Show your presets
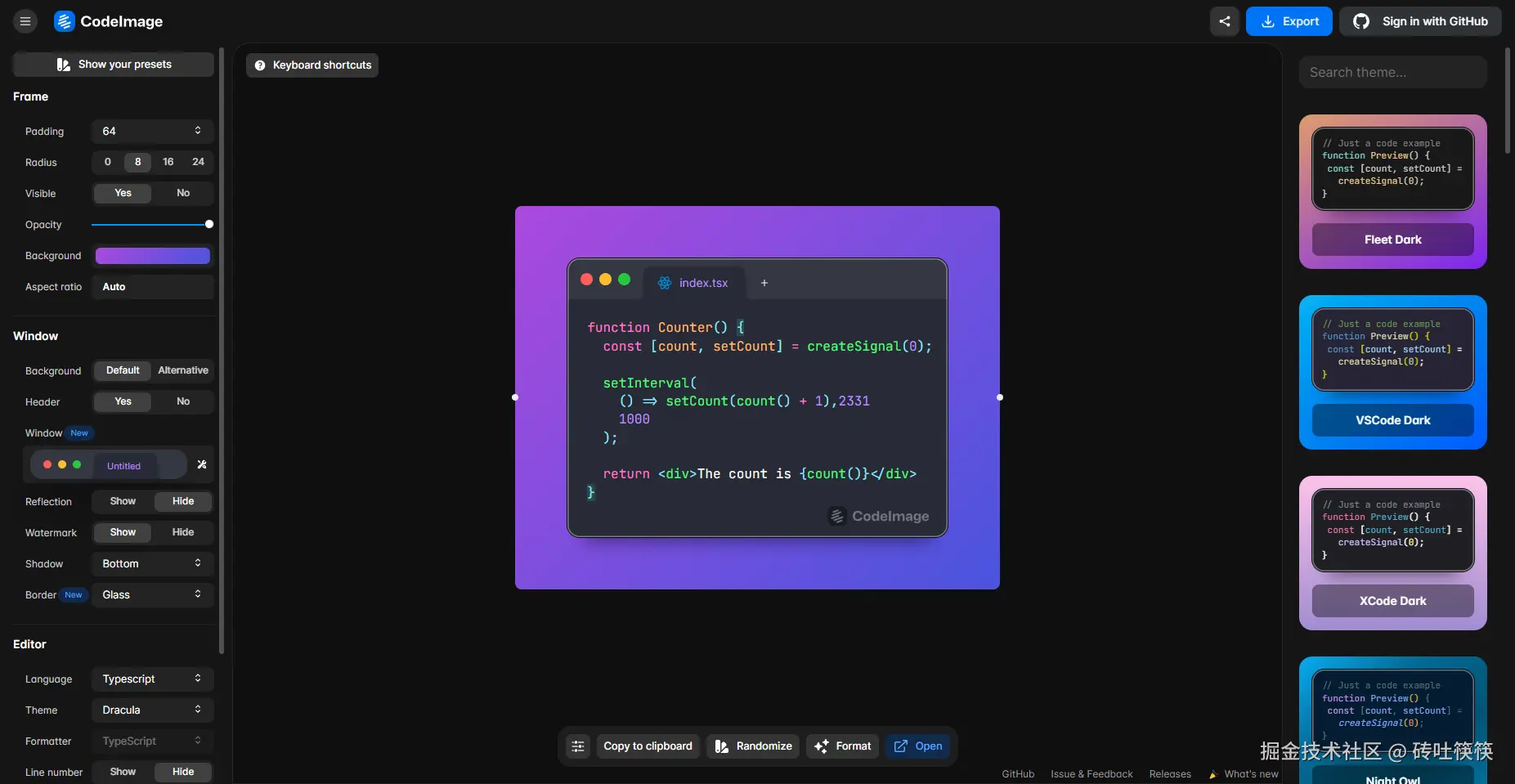This screenshot has width=1515, height=784. click(x=114, y=65)
